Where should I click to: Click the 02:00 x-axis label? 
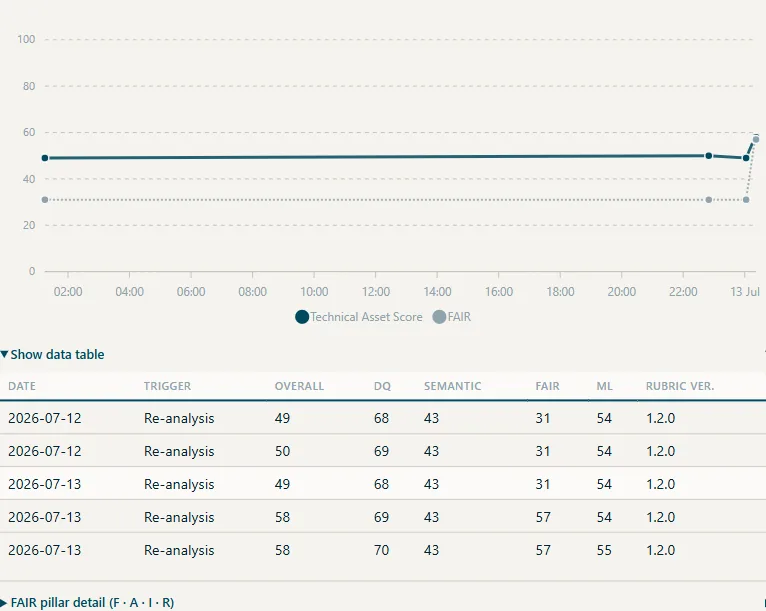click(68, 292)
